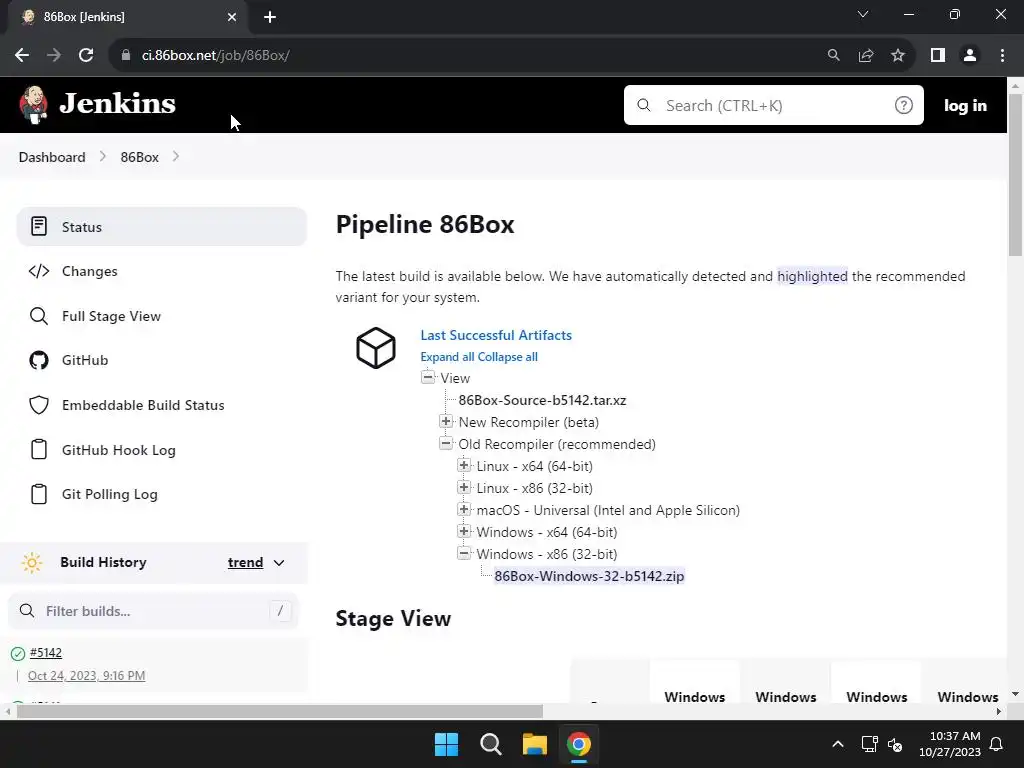Select the Status sidebar item
This screenshot has width=1024, height=768.
click(x=161, y=227)
